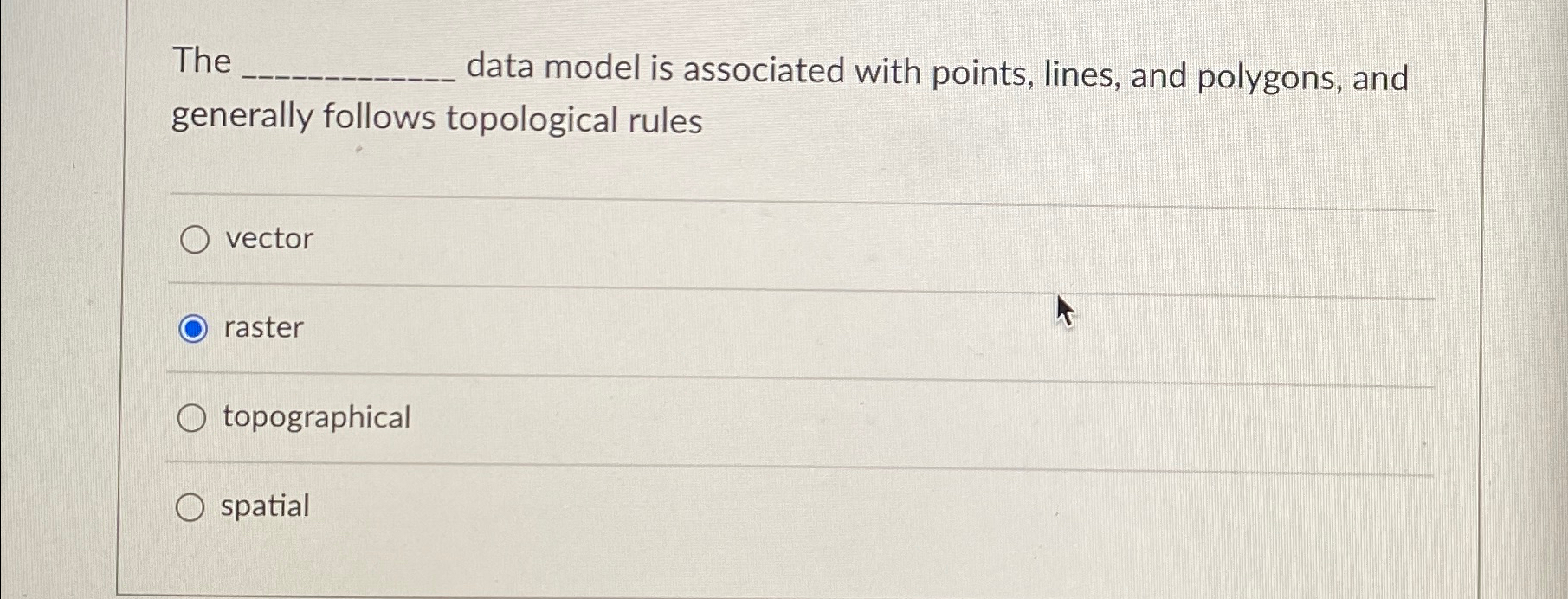Click the spatial answer label

coord(265,506)
